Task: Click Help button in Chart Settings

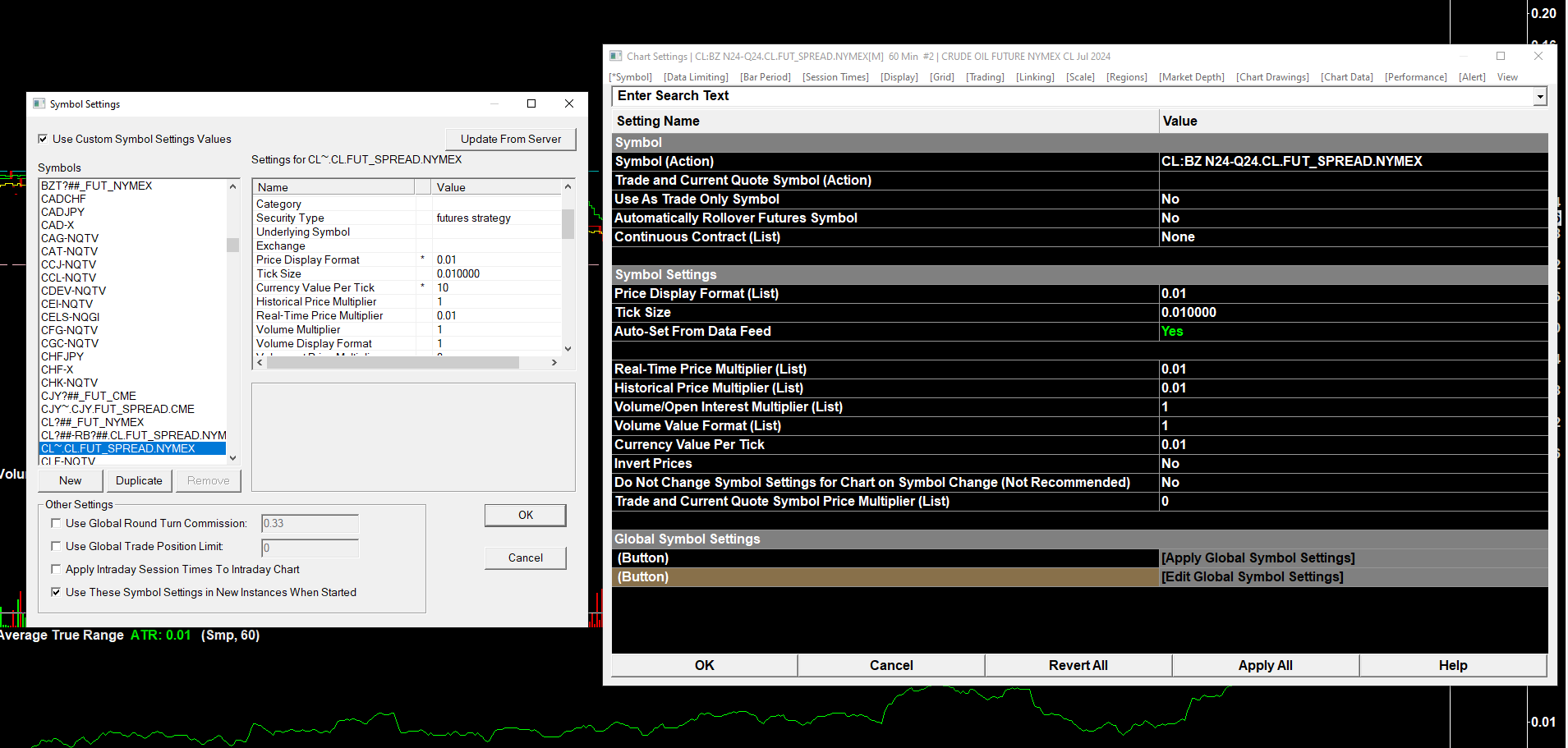Action: tap(1453, 665)
